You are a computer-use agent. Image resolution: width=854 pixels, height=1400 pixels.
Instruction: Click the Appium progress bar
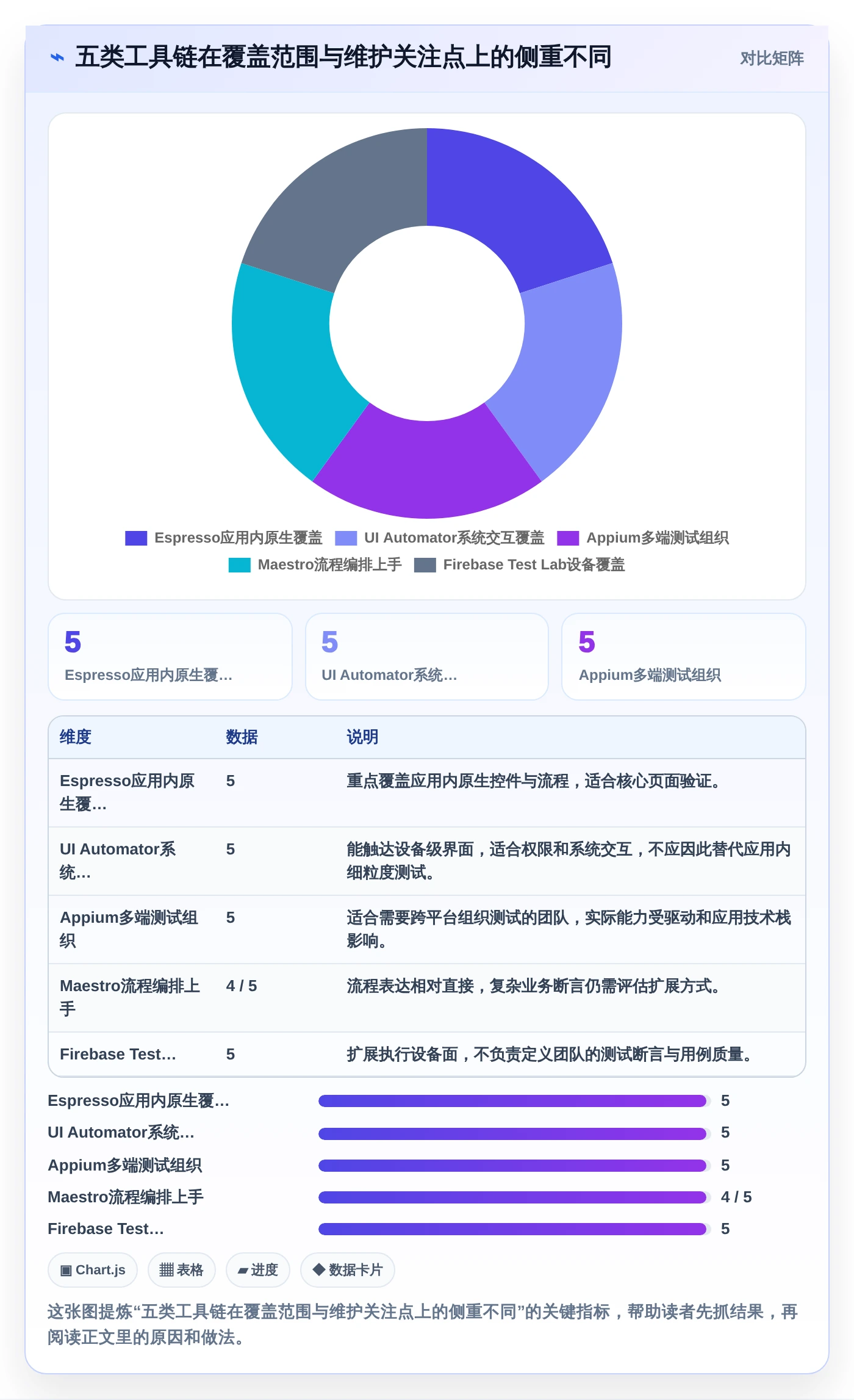(514, 1165)
